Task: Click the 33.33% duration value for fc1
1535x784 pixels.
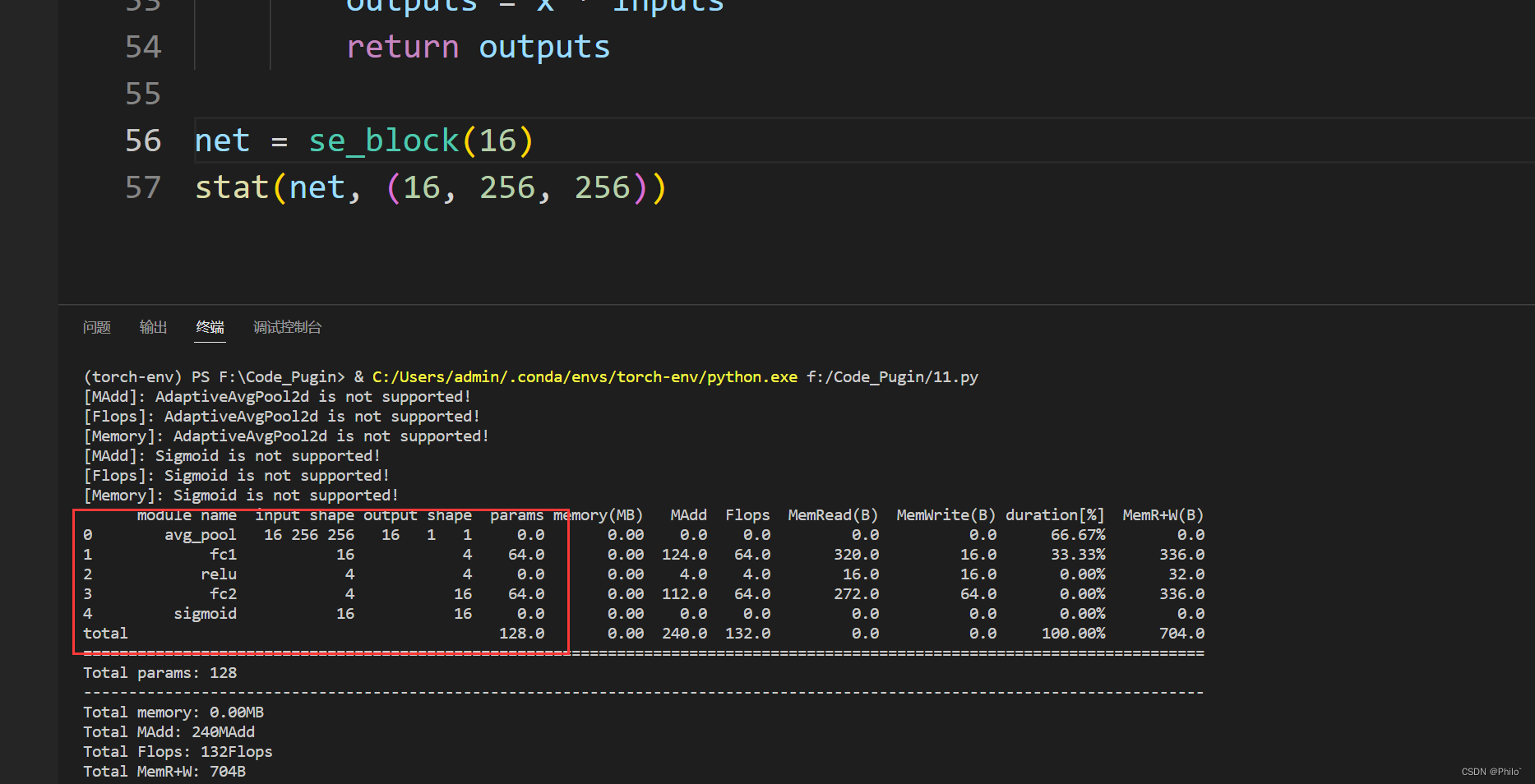Action: [x=1078, y=555]
